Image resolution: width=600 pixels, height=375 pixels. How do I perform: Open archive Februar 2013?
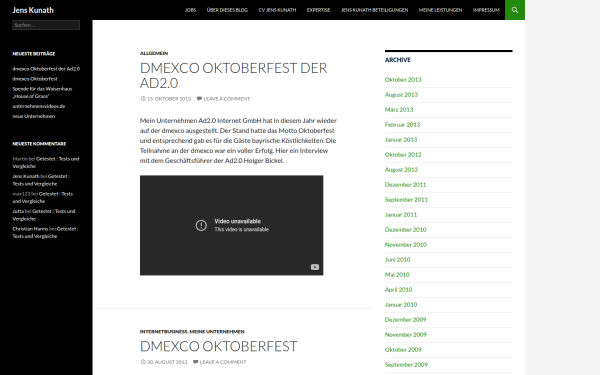coord(403,124)
